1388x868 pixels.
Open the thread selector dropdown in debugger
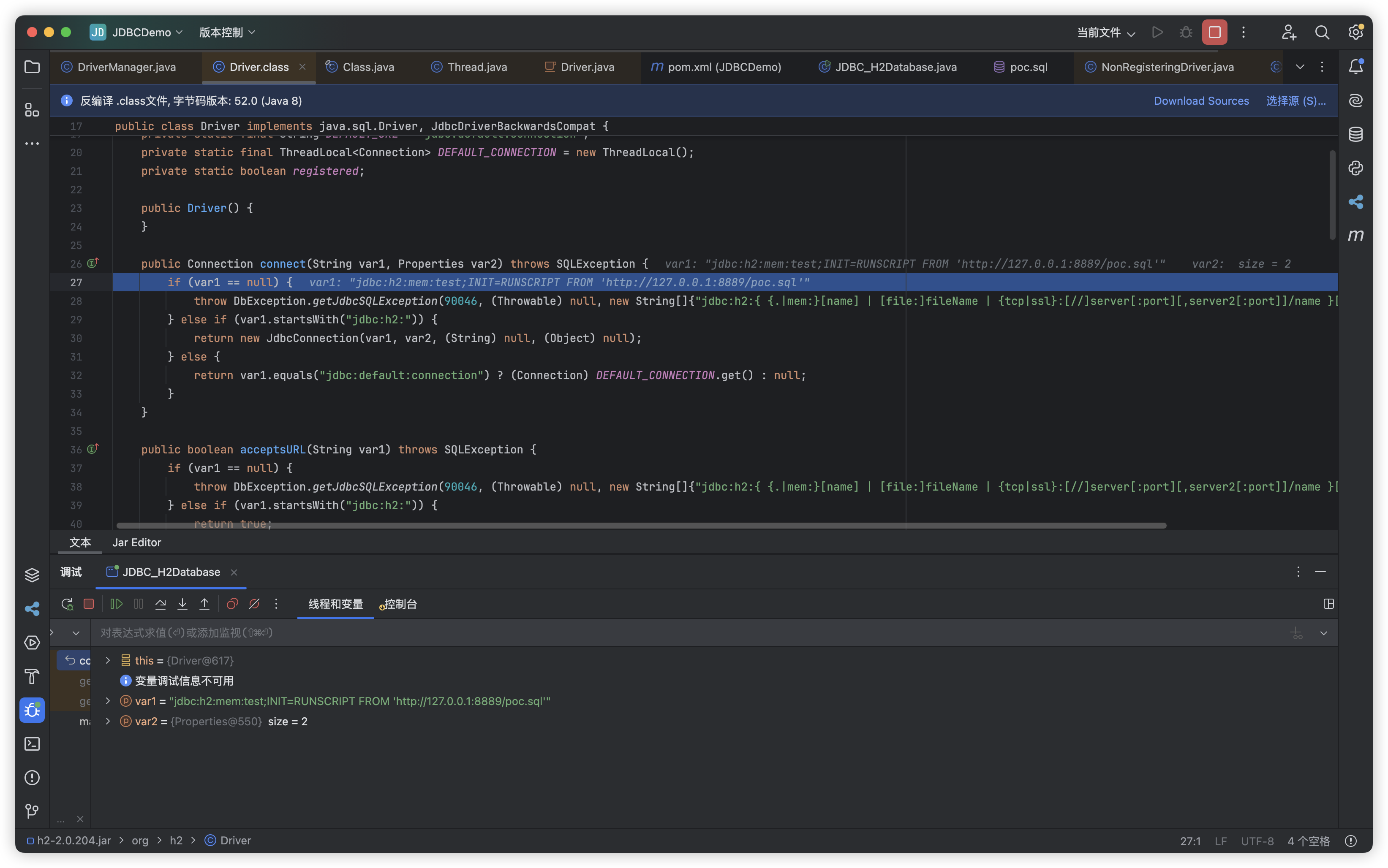click(x=76, y=633)
